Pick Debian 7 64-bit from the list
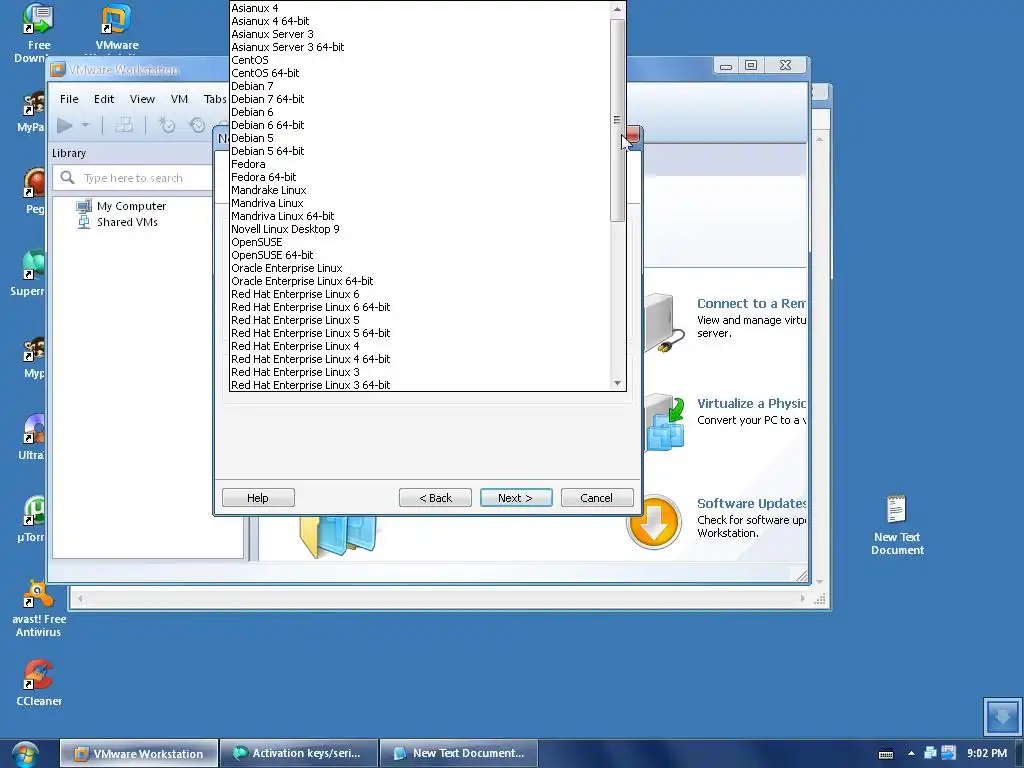 (420, 99)
